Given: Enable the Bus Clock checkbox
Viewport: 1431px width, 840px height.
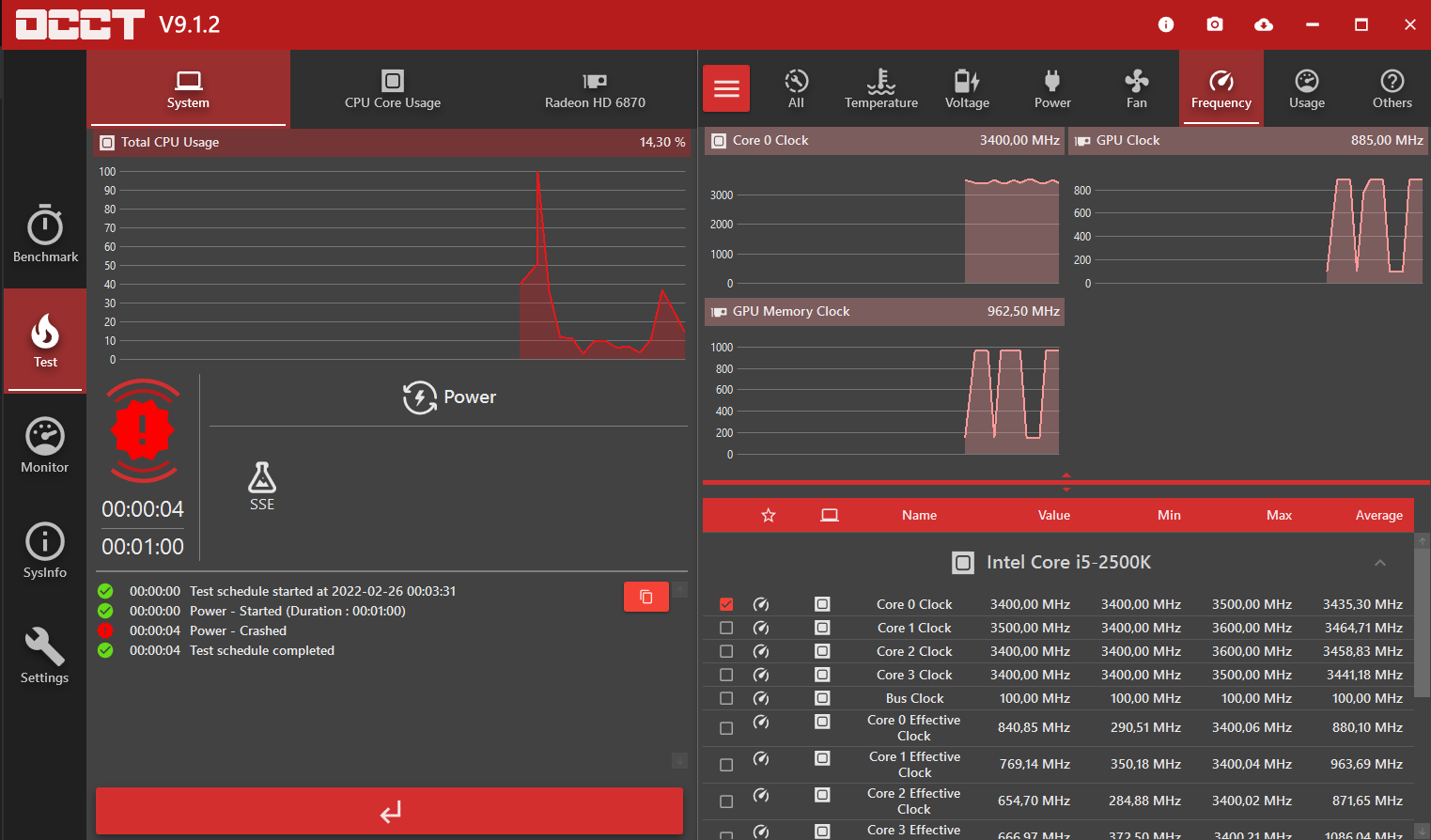Looking at the screenshot, I should (x=726, y=698).
